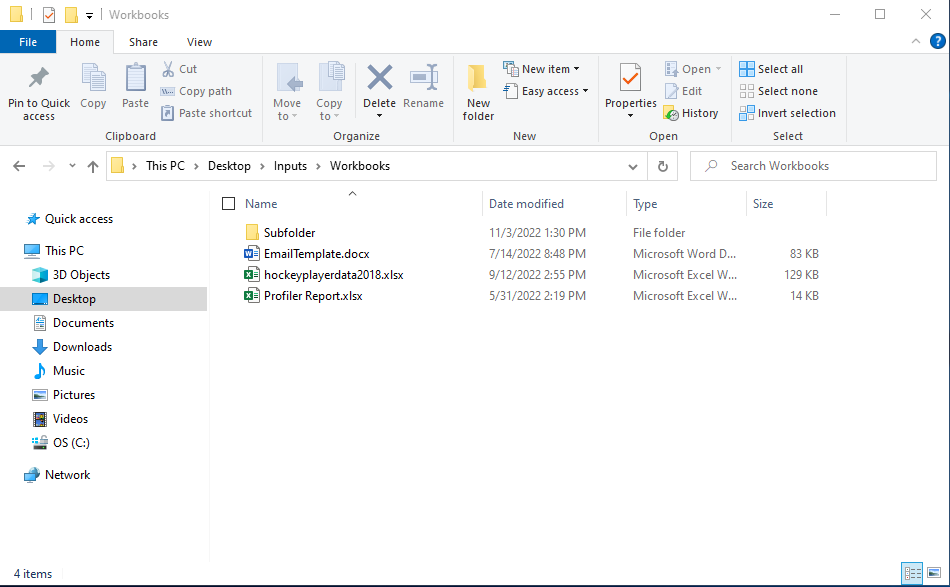Click Select all in ribbon

[x=771, y=69]
